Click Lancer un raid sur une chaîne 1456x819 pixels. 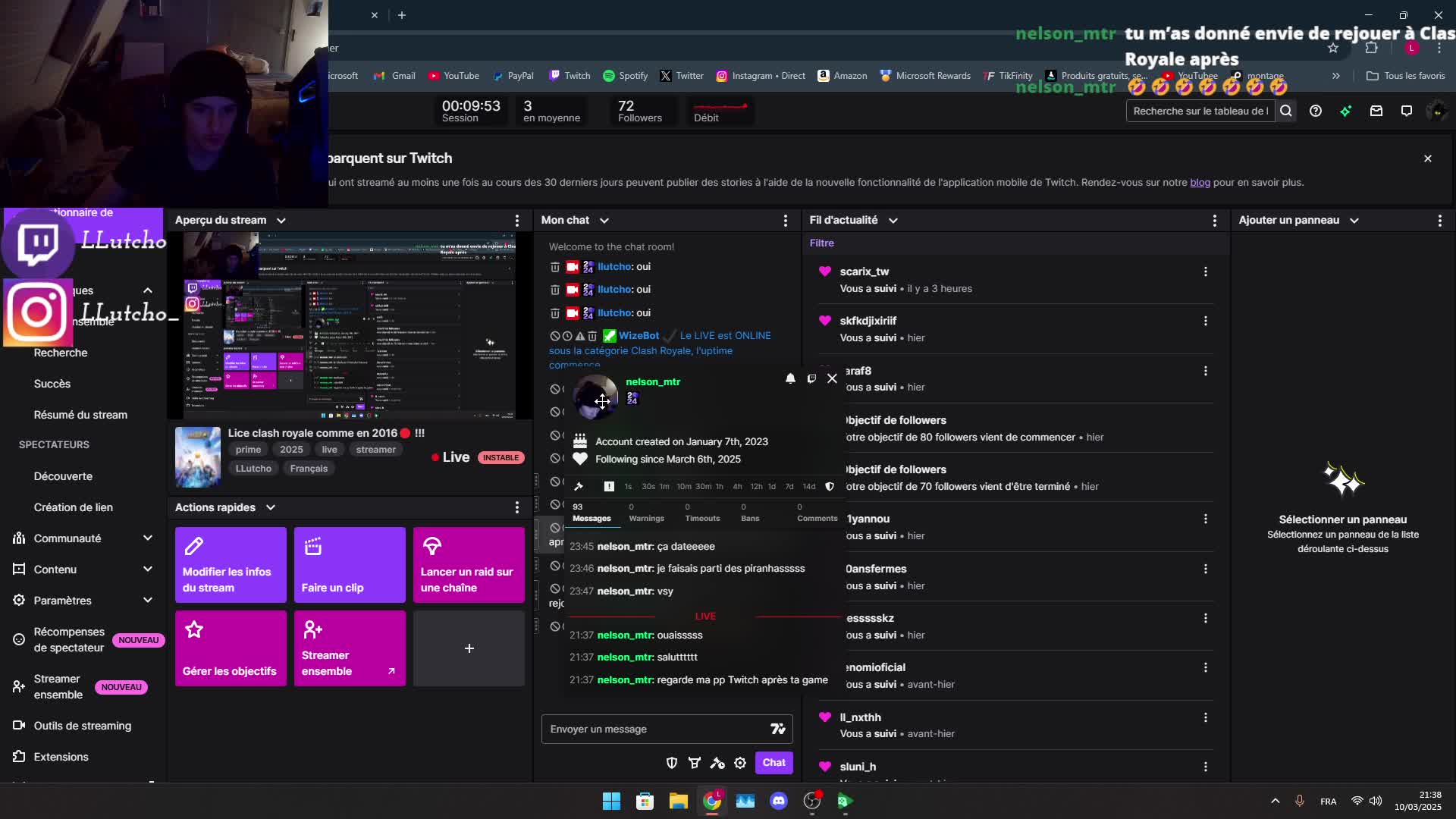point(469,565)
